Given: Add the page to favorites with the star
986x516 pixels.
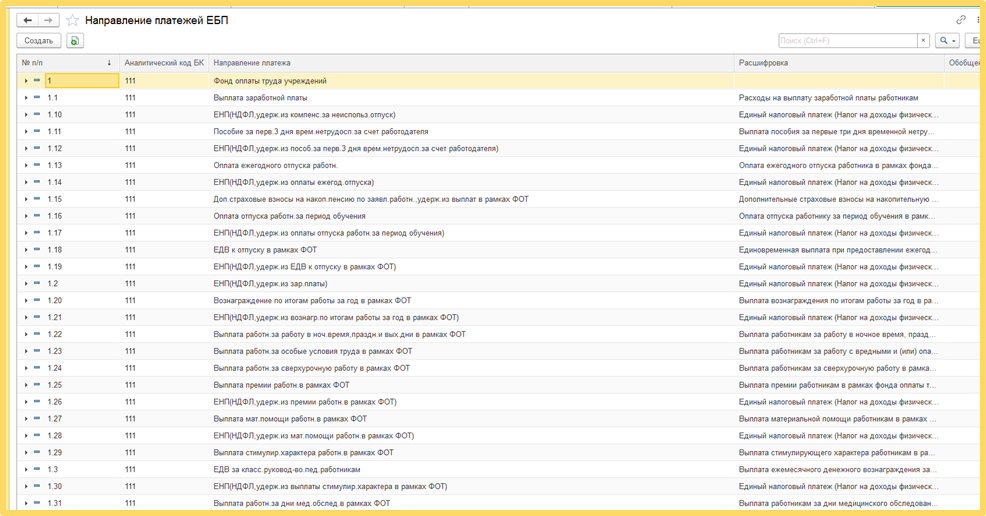Looking at the screenshot, I should [73, 20].
